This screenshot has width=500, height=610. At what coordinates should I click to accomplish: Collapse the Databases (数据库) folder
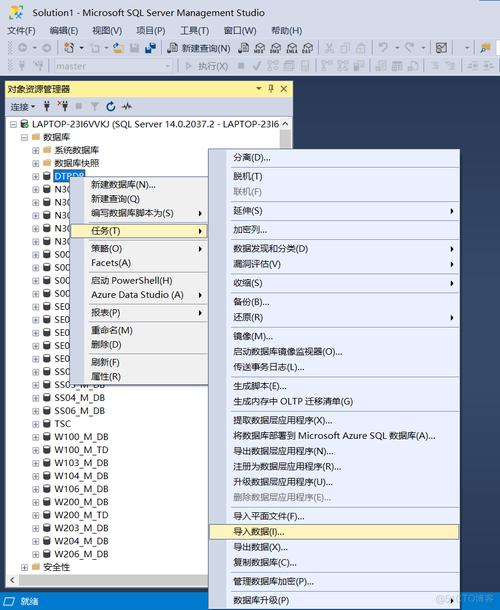[x=25, y=137]
